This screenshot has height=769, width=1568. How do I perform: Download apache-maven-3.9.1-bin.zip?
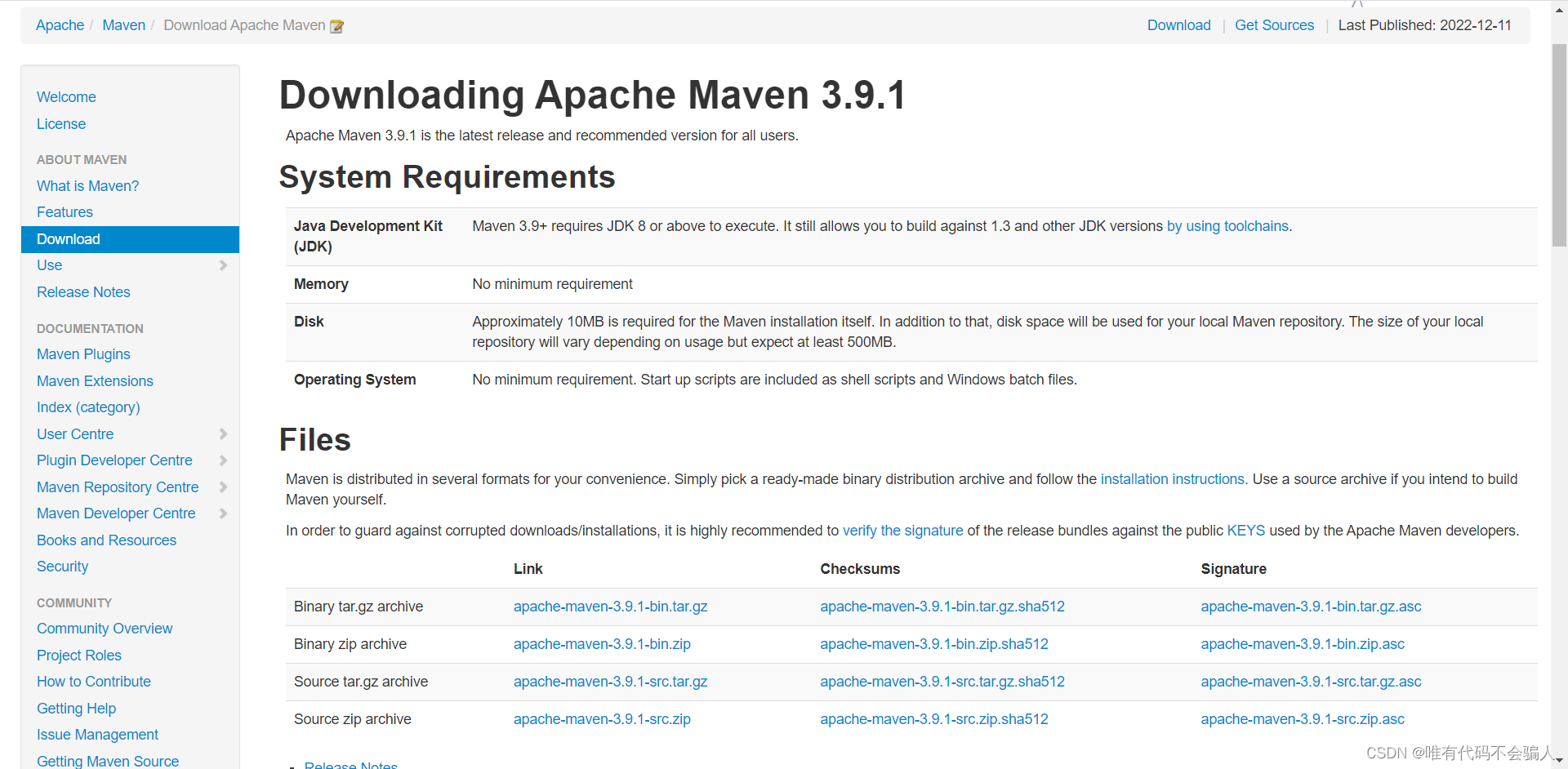(602, 644)
